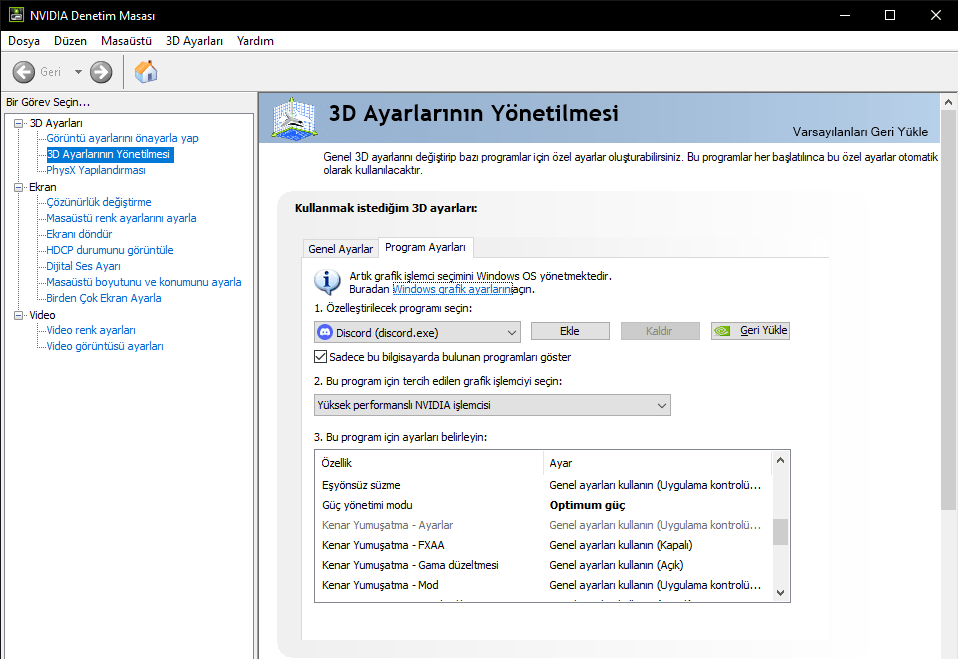Select 'Video renk ayarları' tree item
958x659 pixels.
[91, 330]
